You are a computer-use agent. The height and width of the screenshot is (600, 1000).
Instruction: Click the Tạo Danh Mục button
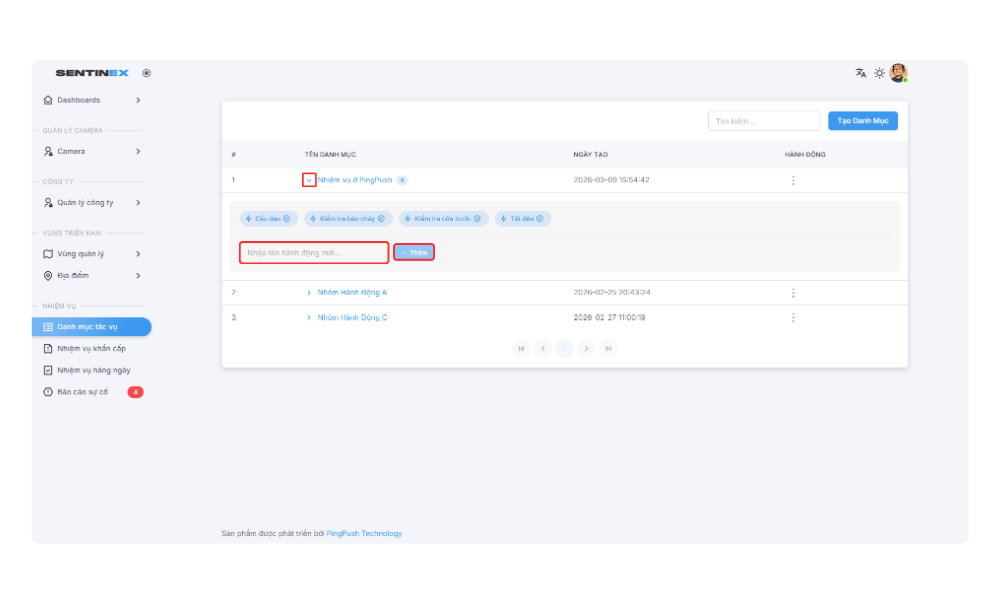tap(862, 120)
